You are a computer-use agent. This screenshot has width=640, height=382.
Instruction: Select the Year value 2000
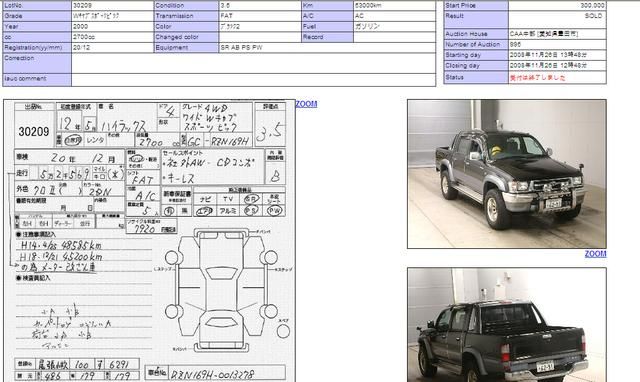(80, 27)
